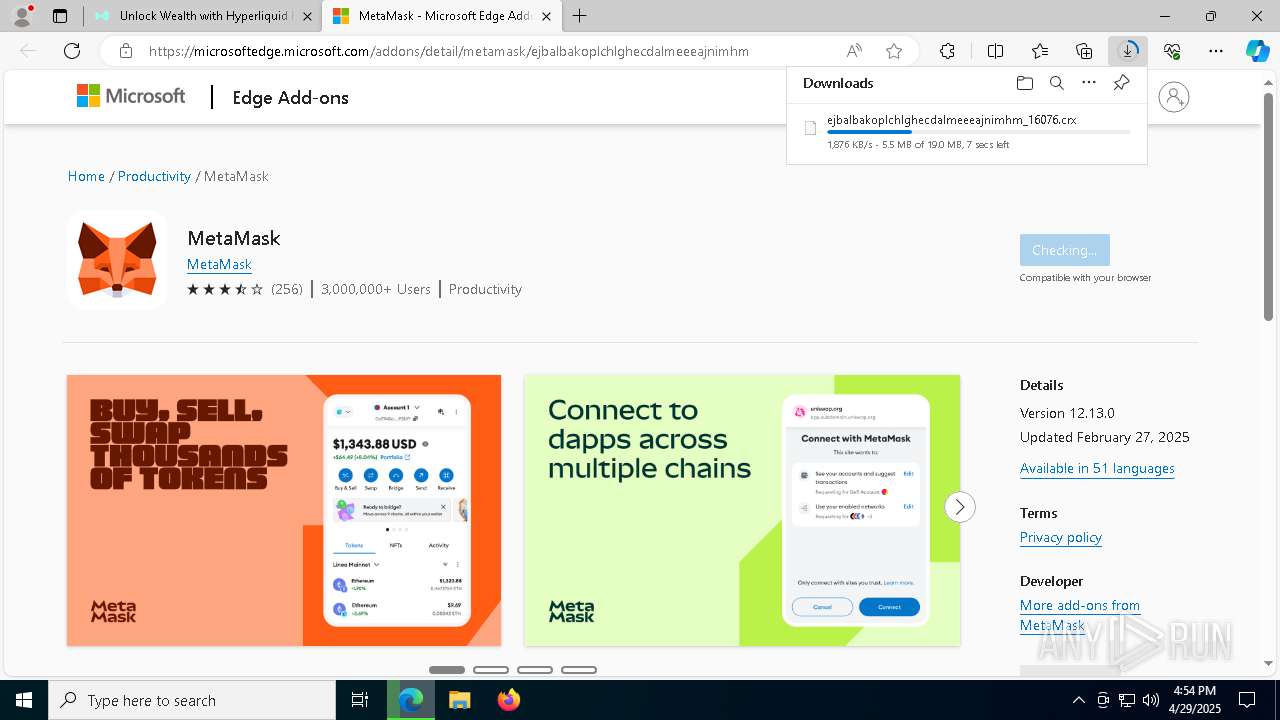Select the third carousel indicator
Image resolution: width=1280 pixels, height=720 pixels.
coord(535,670)
